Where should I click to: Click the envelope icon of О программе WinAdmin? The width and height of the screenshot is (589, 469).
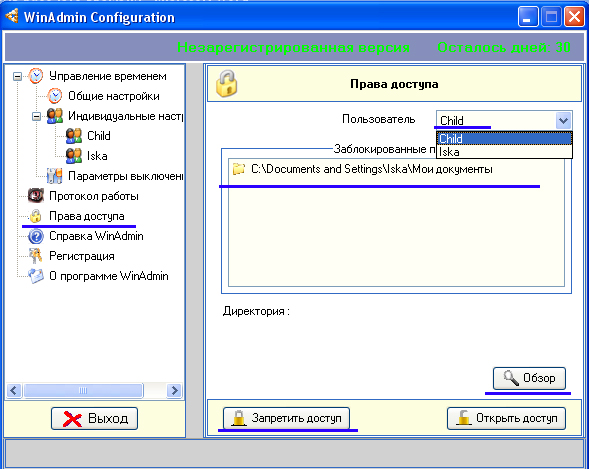[x=36, y=276]
